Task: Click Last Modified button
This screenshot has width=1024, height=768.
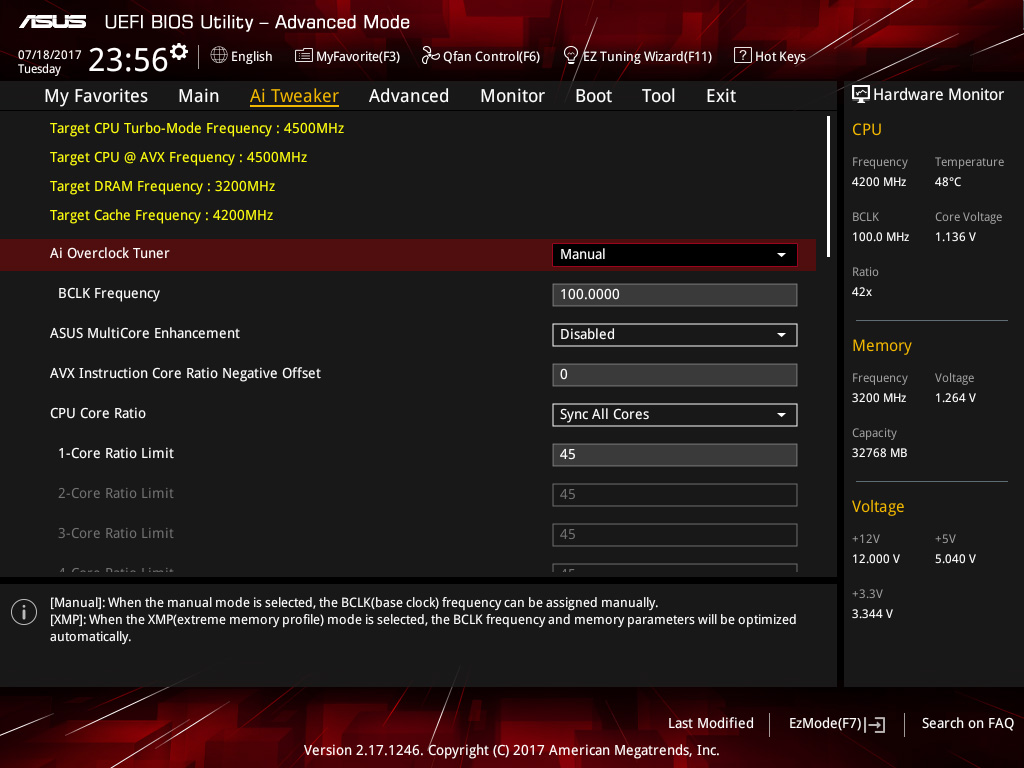Action: (711, 723)
